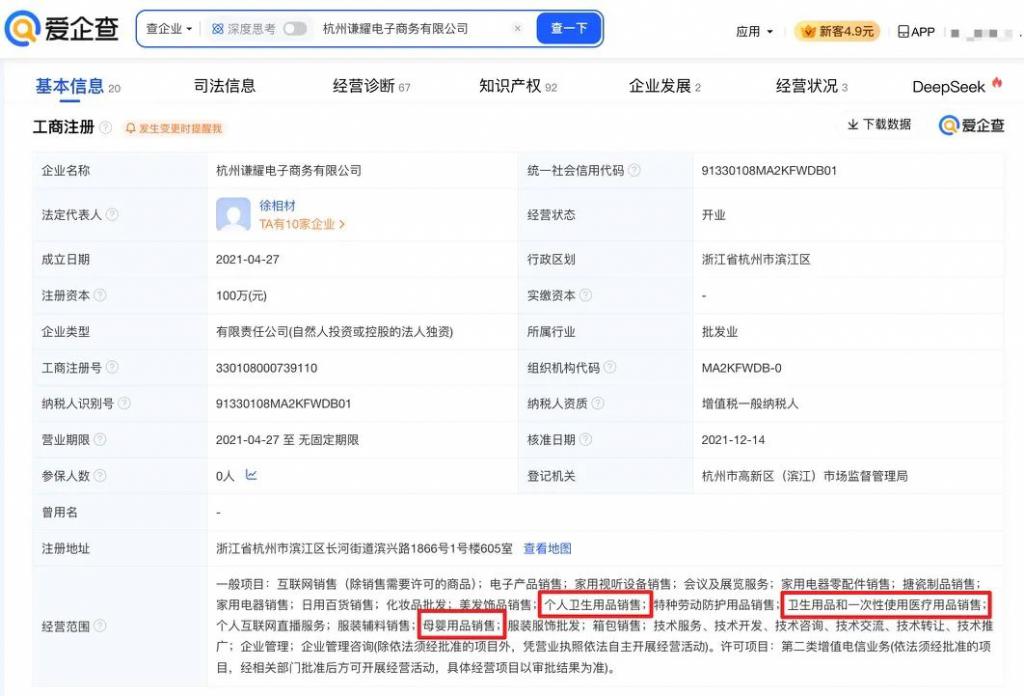Click the 下载数据 button
Screen dimensions: 1024x696
pyautogui.click(x=879, y=124)
